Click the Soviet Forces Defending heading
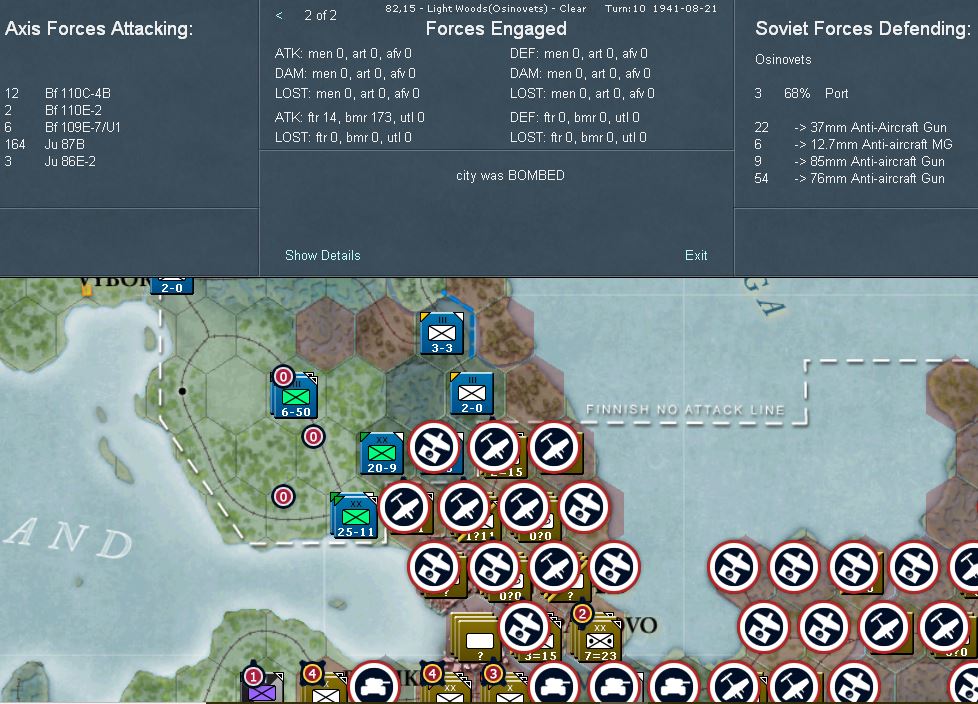 [863, 29]
